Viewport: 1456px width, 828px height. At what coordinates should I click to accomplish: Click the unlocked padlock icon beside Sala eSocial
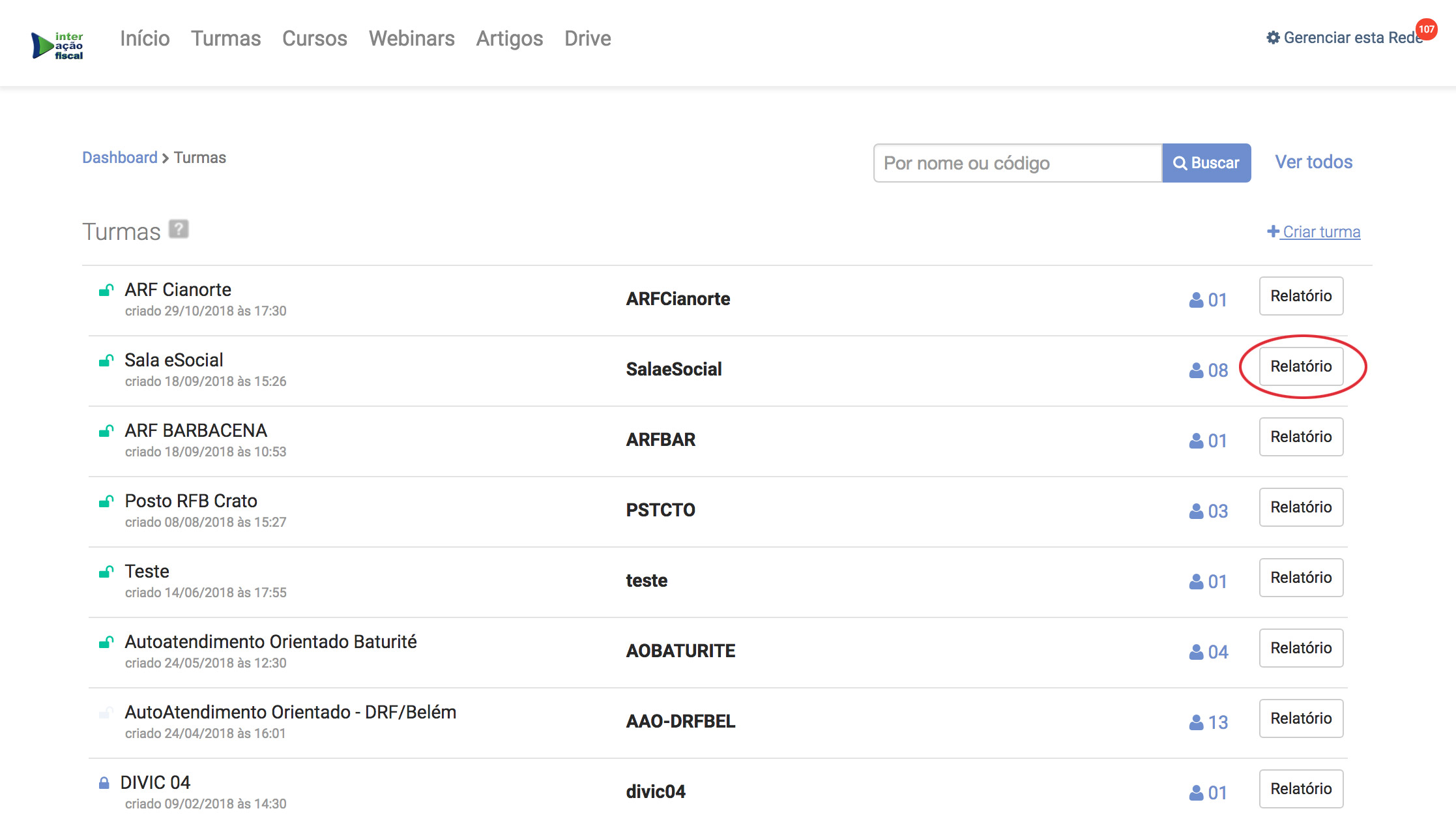[106, 361]
